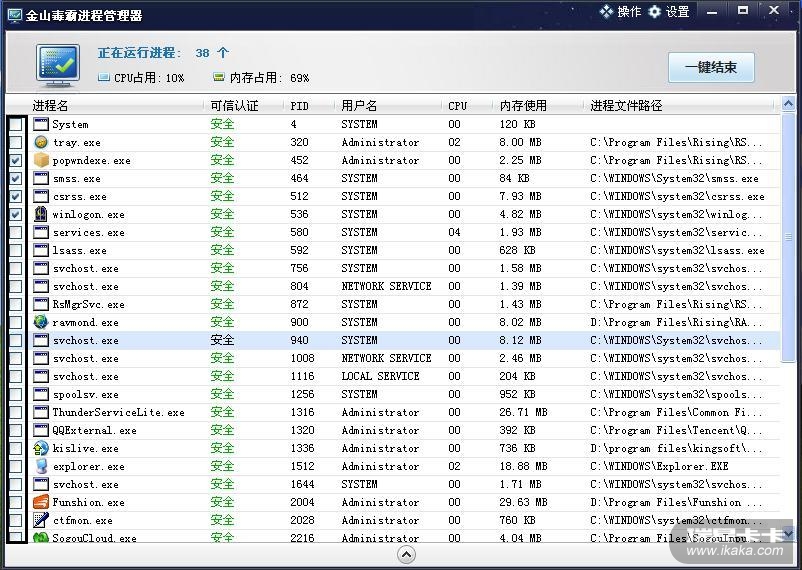Screen dimensions: 802x570
Task: Click the Funshion.exe orange icon
Action: coord(41,502)
